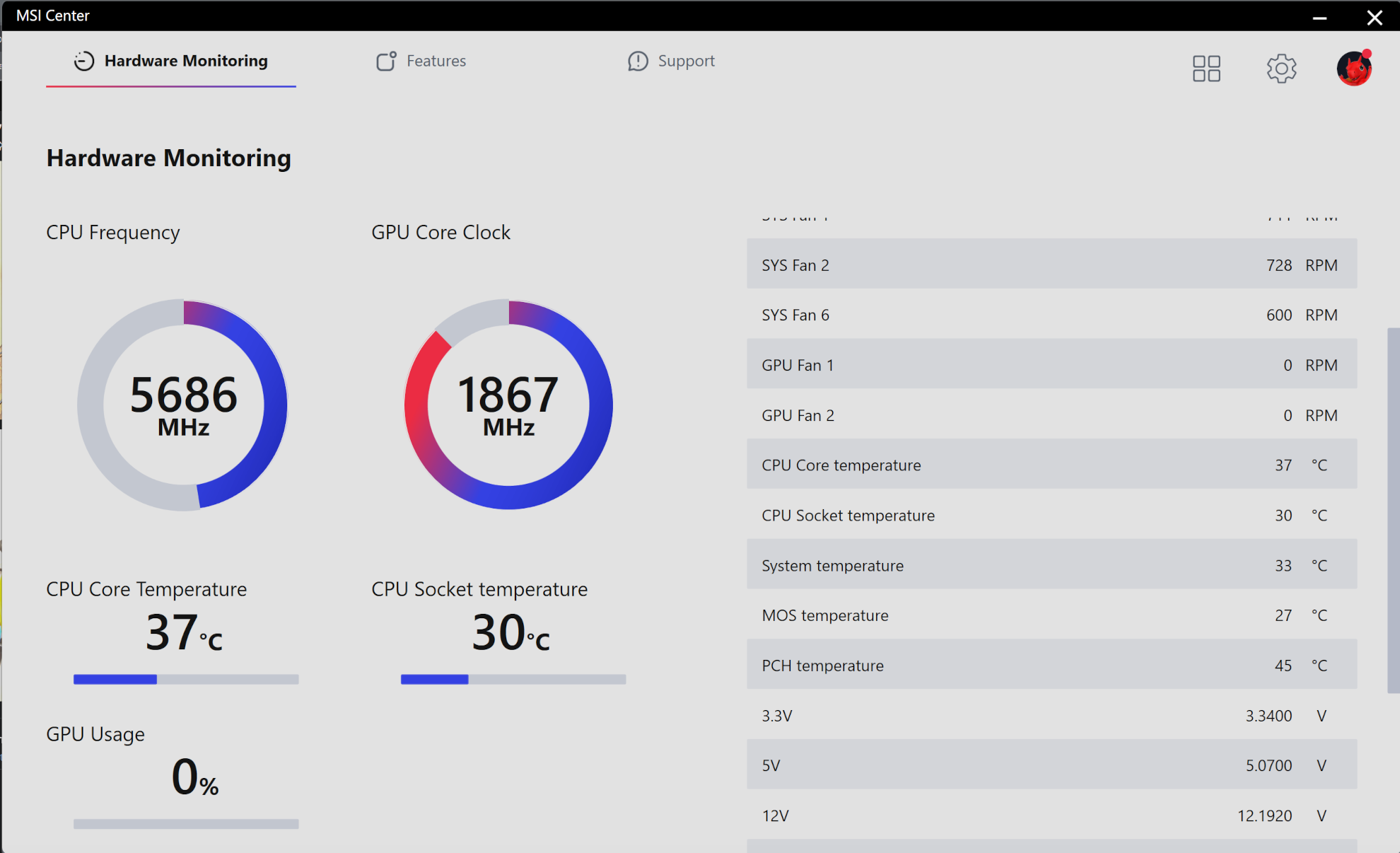
Task: Select the GPU Fan 1 row
Action: 1051,364
